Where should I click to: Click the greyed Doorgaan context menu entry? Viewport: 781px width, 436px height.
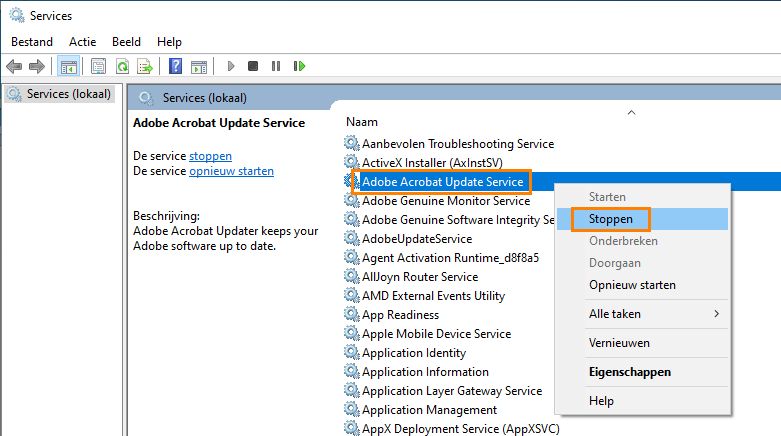tap(643, 263)
